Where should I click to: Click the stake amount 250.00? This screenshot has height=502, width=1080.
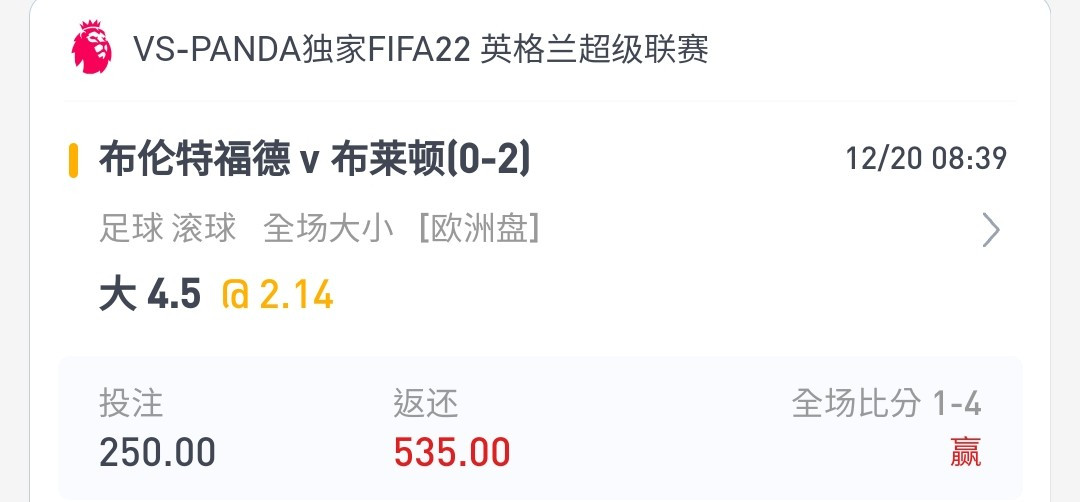point(157,453)
